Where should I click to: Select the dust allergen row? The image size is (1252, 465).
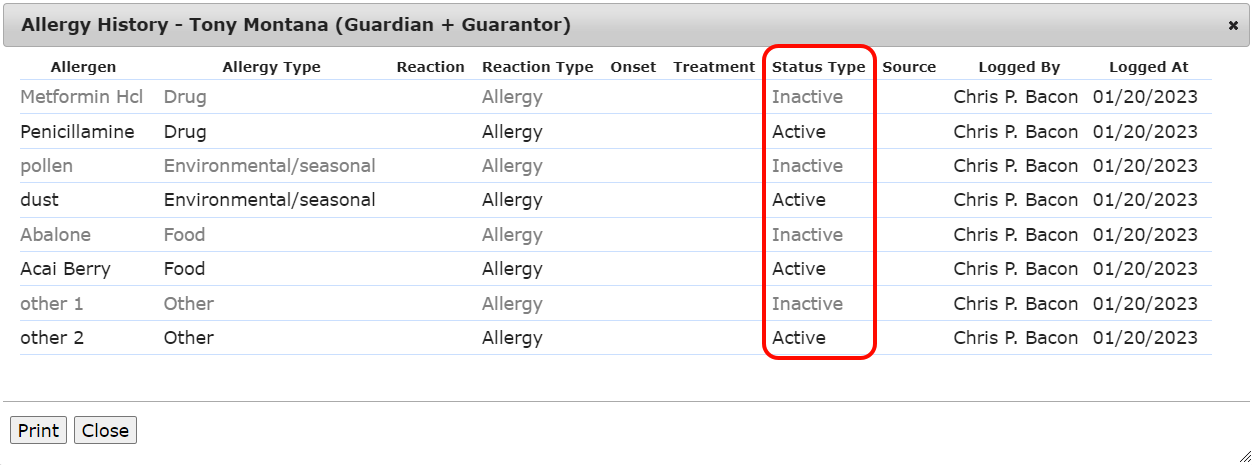pos(39,200)
